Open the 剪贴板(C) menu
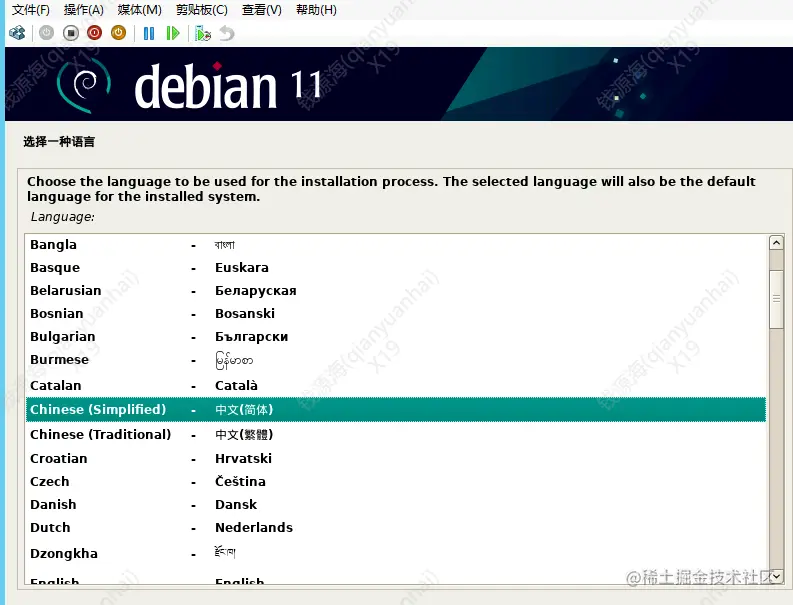Viewport: 793px width, 605px height. point(202,10)
